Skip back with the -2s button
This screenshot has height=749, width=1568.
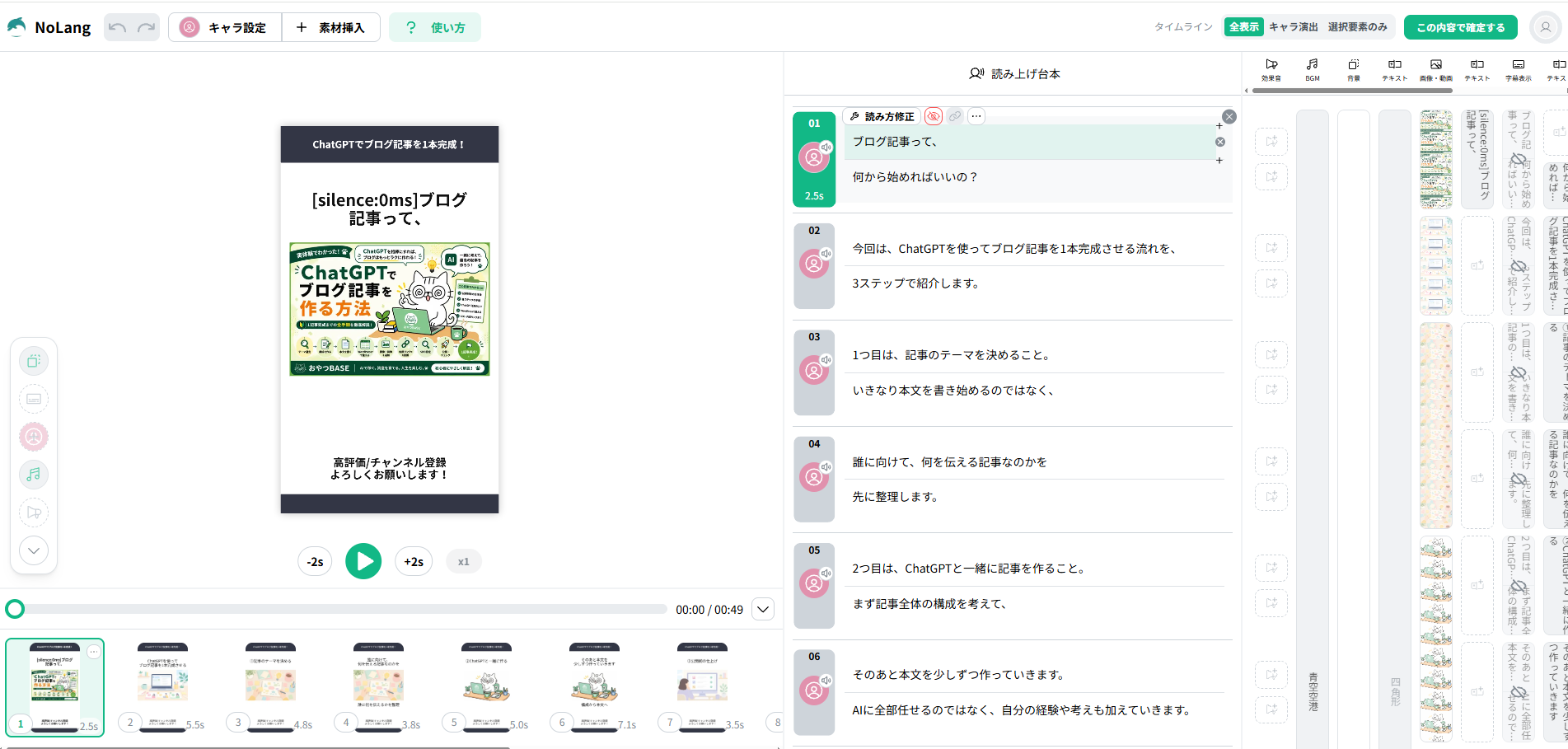tap(316, 561)
